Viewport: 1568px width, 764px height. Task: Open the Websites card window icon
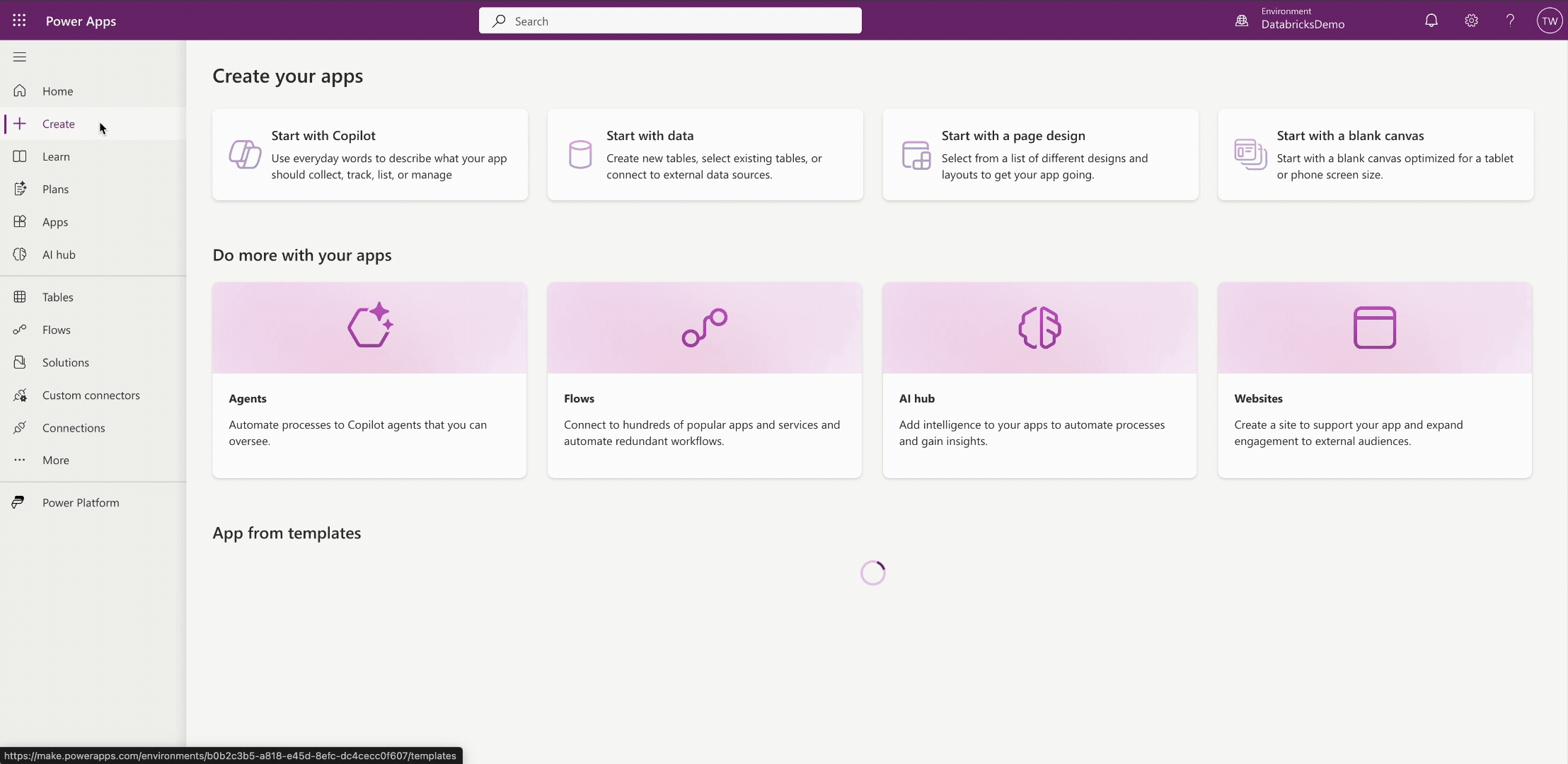pyautogui.click(x=1374, y=328)
